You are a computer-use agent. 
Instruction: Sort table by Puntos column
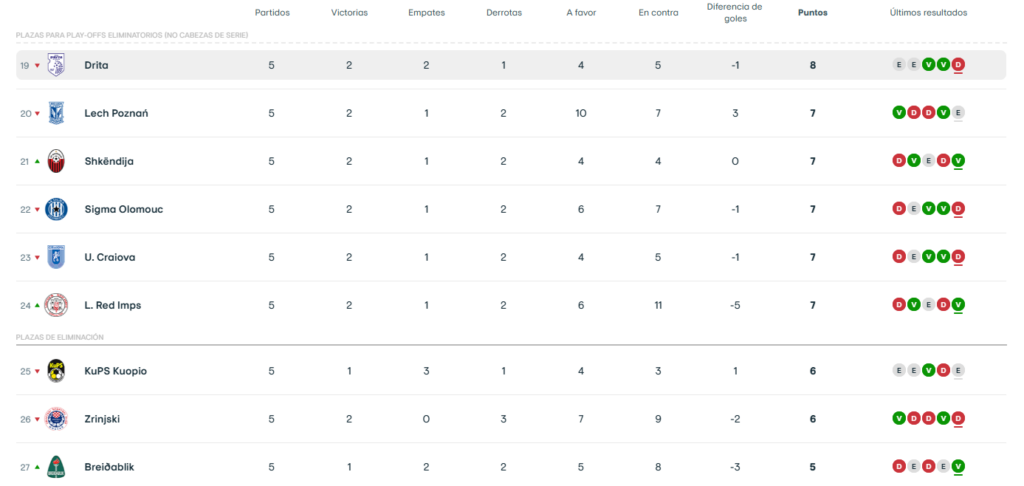tap(812, 13)
